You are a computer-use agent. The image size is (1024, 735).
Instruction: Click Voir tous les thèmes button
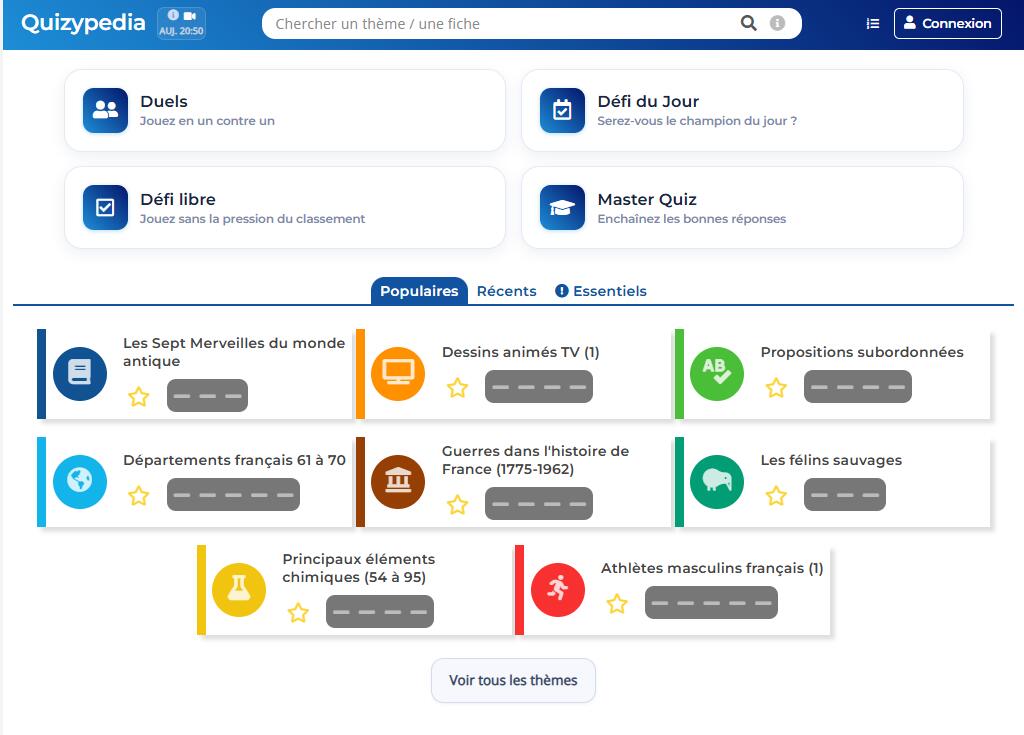tap(513, 680)
